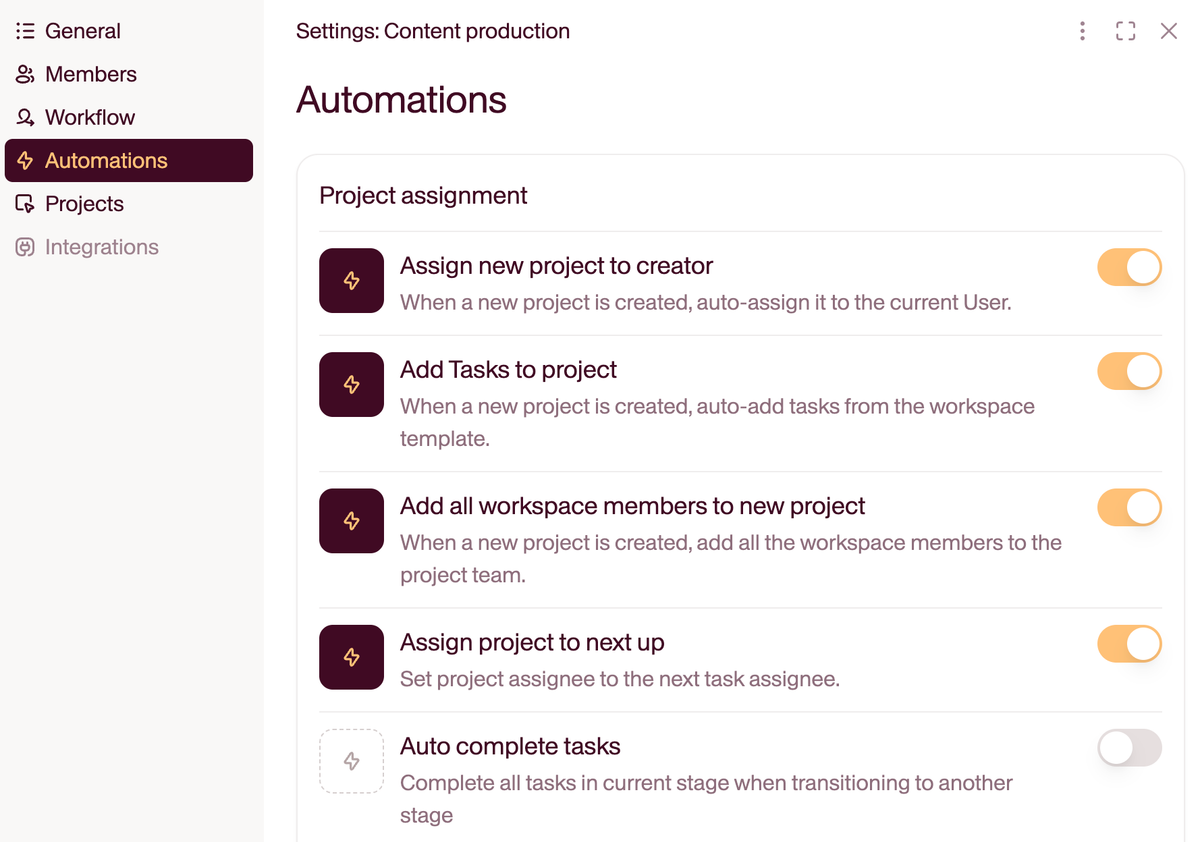Click lightning icon beside Assign project to next up
1200x842 pixels.
point(351,657)
